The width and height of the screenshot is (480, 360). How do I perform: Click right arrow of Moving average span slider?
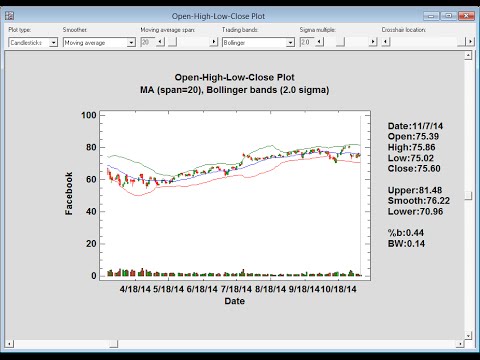click(x=214, y=42)
